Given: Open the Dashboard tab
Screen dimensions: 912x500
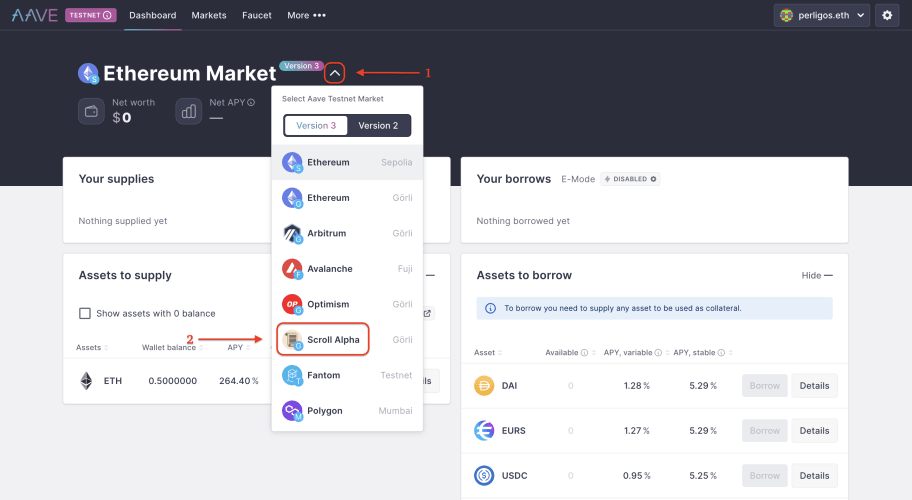Looking at the screenshot, I should coord(152,15).
